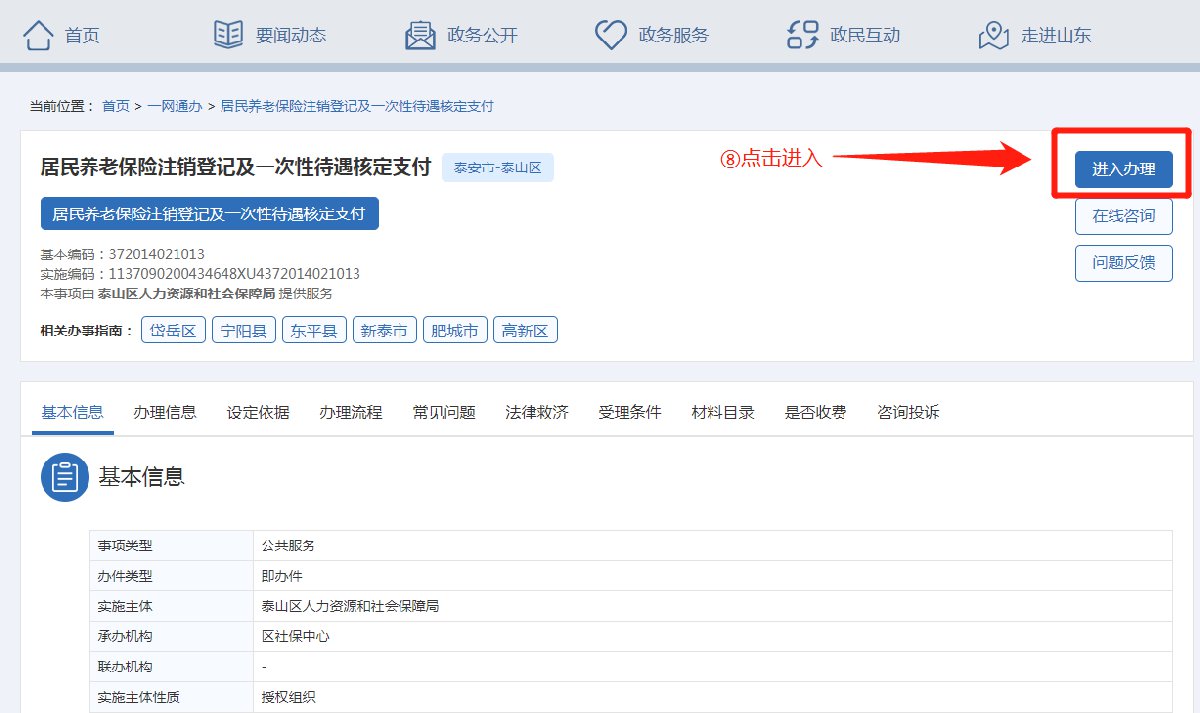This screenshot has height=713, width=1200.
Task: Select the 常见问题 tab
Action: pos(444,412)
